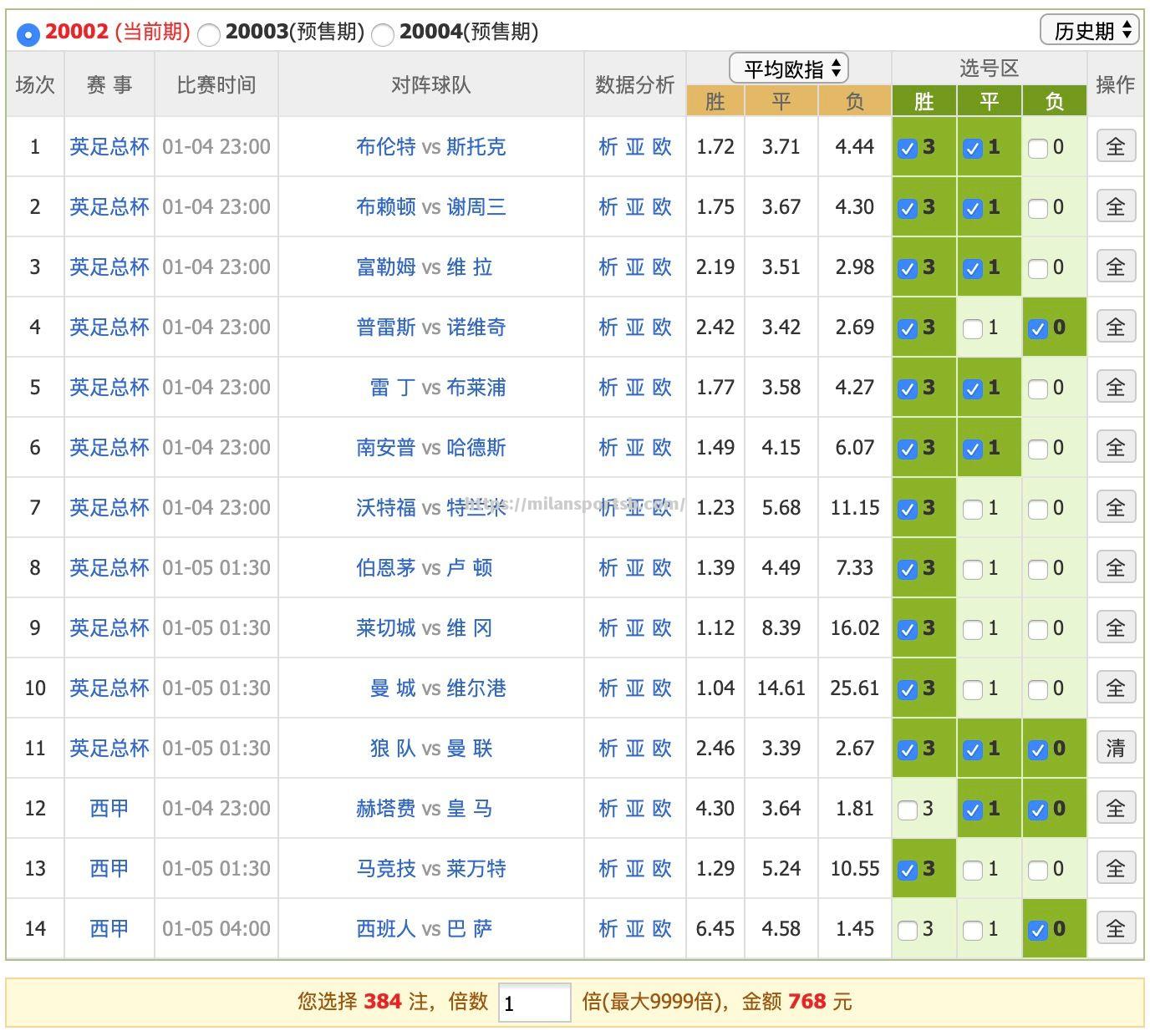Uncheck draw (1) checkbox for match 3
Screen dimensions: 1150x1036
973,268
